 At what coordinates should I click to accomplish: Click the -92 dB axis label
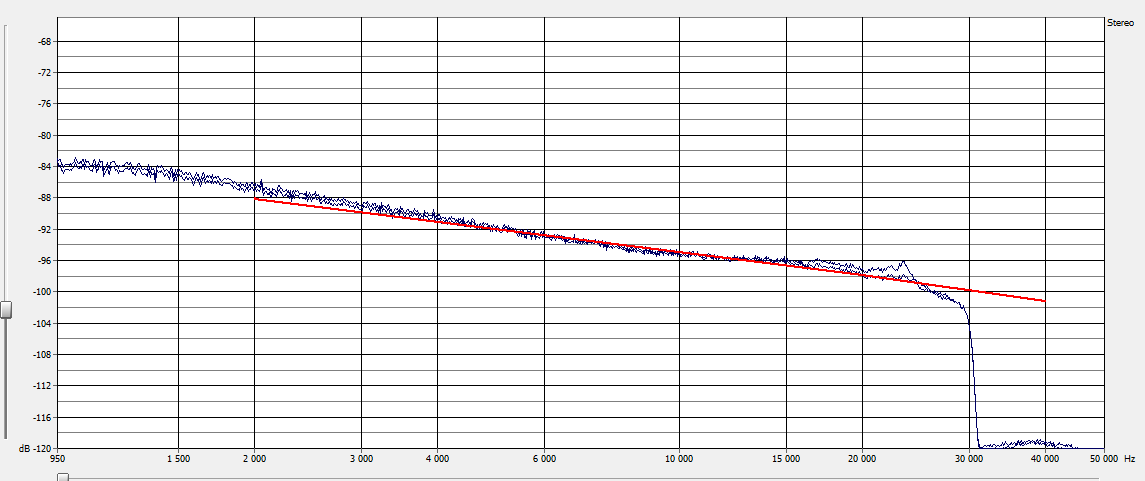coord(45,229)
